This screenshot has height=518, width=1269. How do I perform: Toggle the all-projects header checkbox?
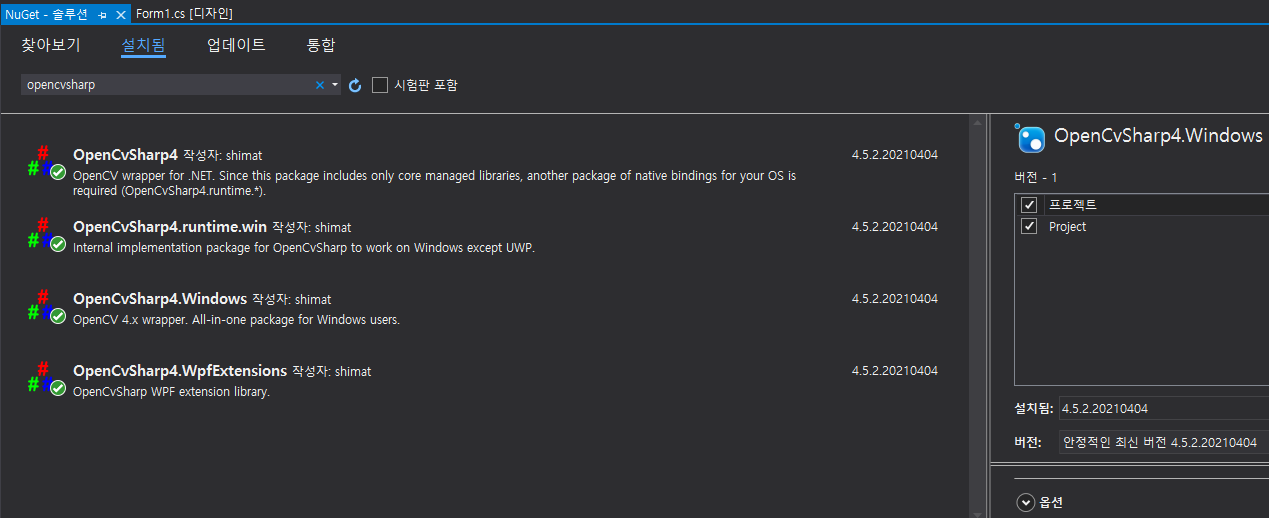tap(1029, 205)
